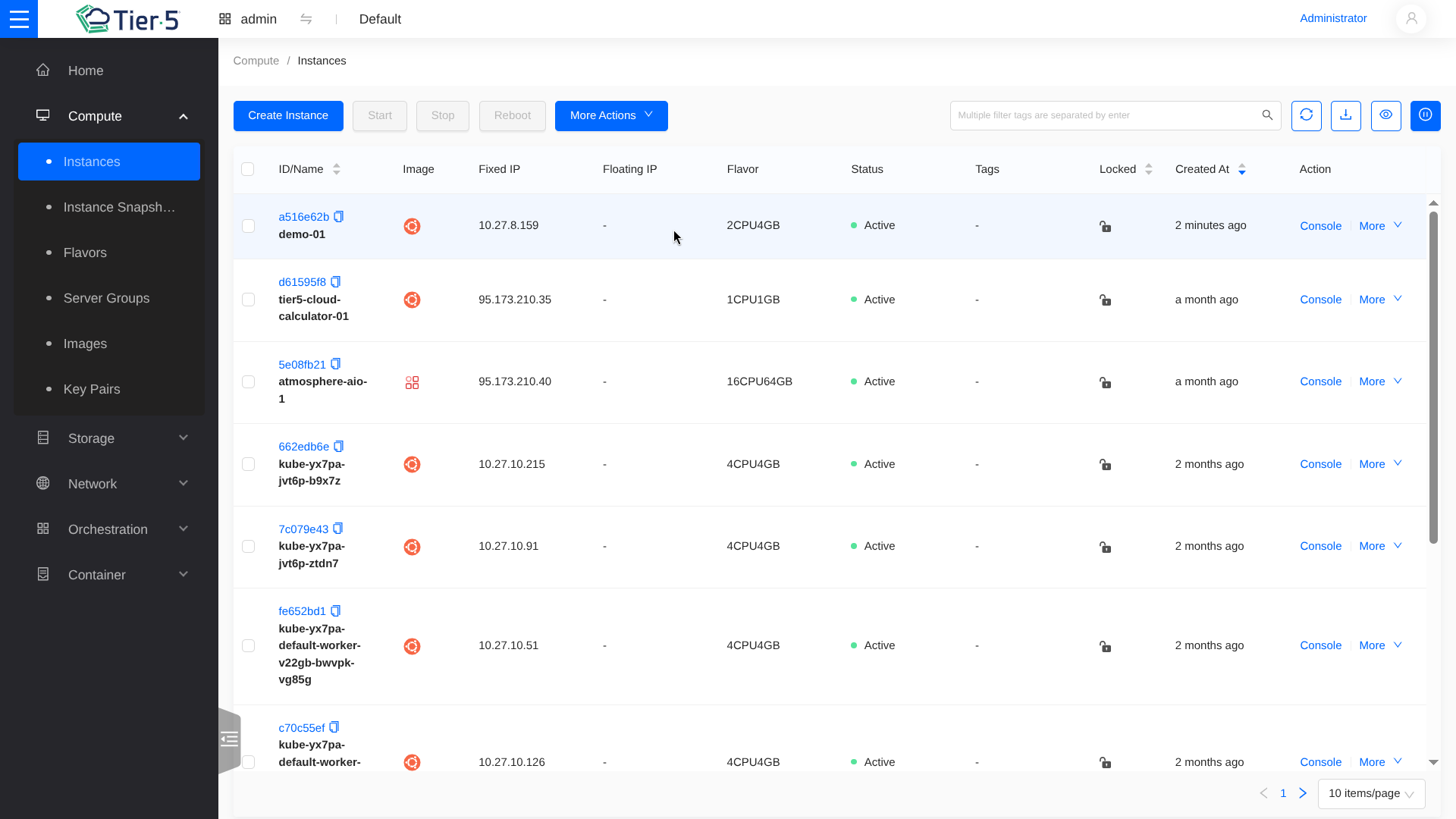Open the More Actions dropdown
Image resolution: width=1456 pixels, height=819 pixels.
[610, 115]
